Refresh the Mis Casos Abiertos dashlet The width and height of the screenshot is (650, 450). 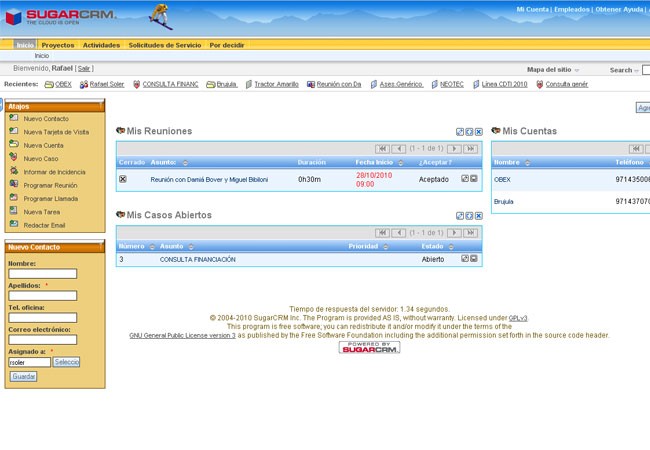469,216
